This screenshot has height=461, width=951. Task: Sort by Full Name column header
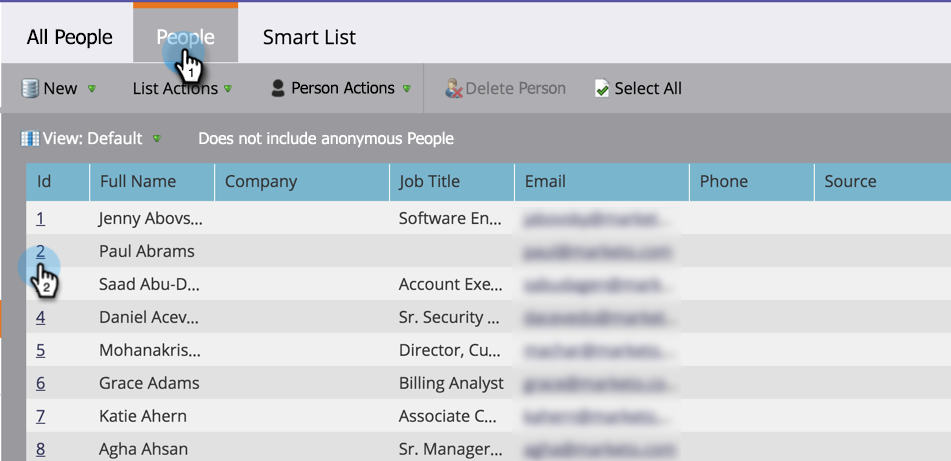[138, 182]
